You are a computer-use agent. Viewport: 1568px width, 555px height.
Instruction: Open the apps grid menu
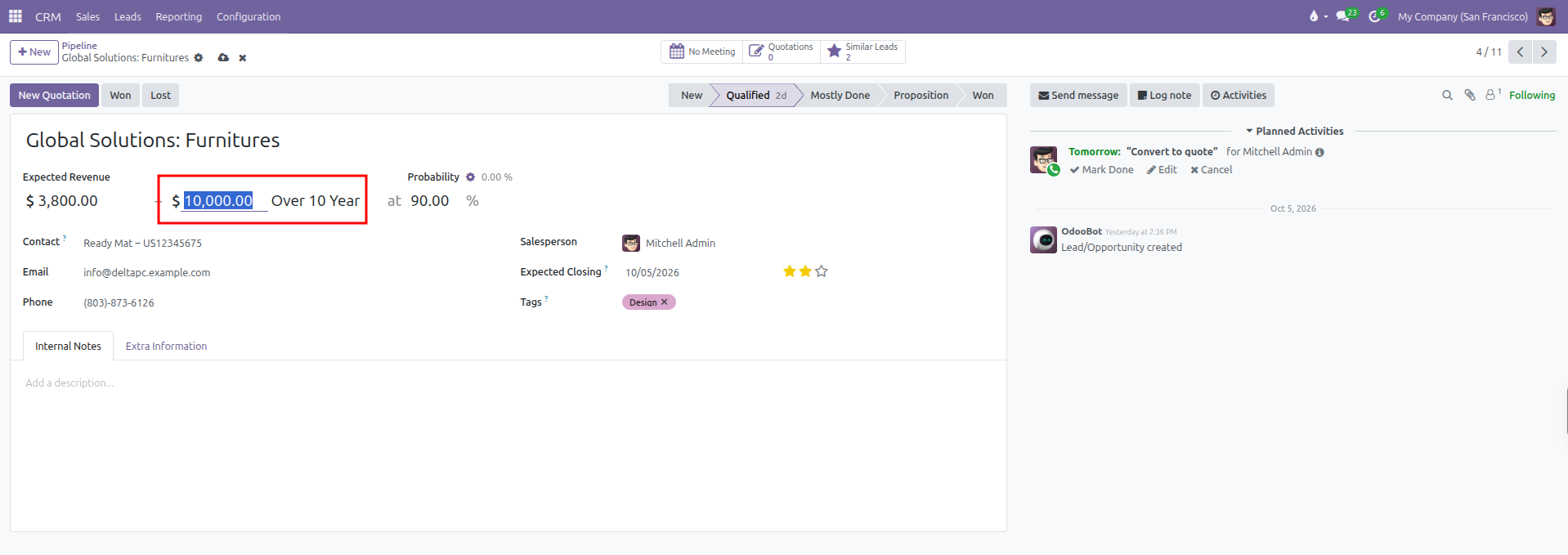16,16
